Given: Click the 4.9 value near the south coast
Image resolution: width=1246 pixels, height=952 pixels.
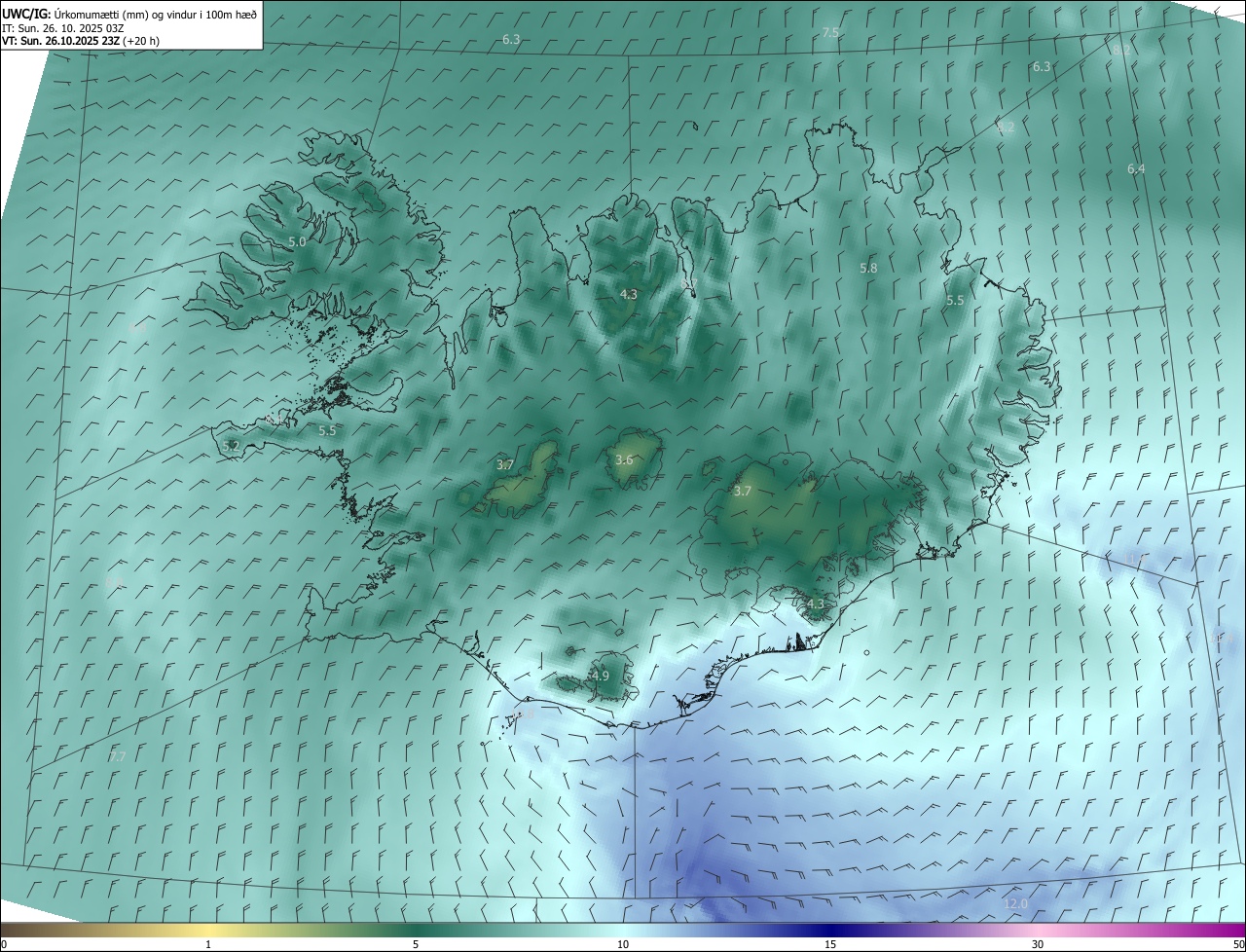Looking at the screenshot, I should coord(600,676).
